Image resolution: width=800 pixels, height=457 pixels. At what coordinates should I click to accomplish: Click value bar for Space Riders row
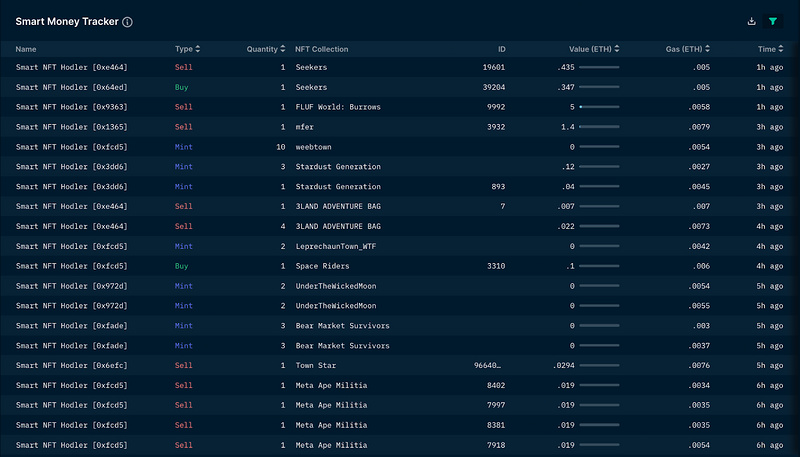(599, 266)
